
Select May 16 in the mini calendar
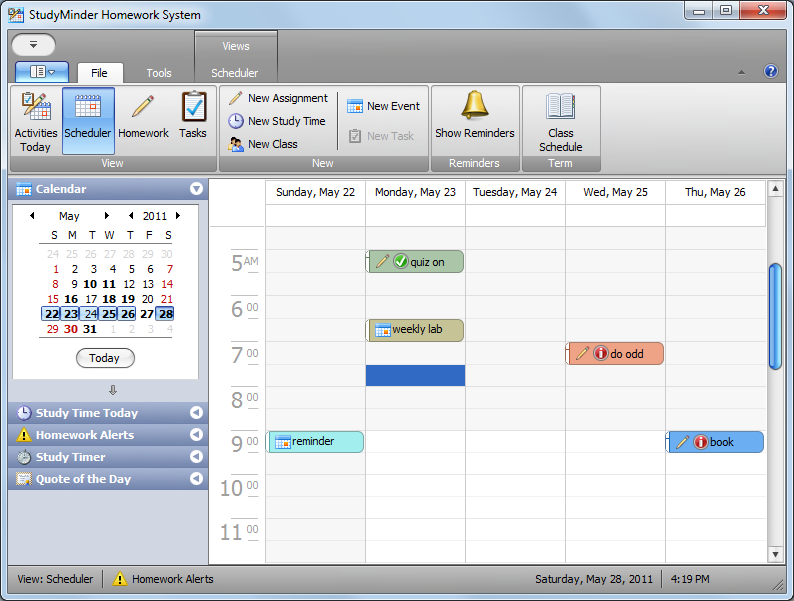pyautogui.click(x=71, y=299)
